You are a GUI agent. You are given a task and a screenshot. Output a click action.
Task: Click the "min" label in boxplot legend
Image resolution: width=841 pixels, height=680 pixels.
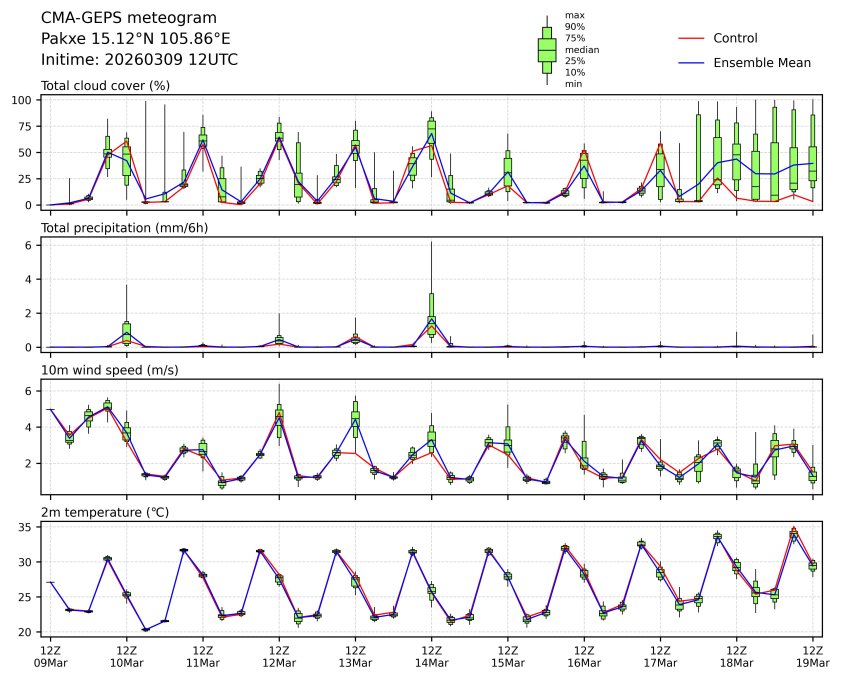pos(573,84)
